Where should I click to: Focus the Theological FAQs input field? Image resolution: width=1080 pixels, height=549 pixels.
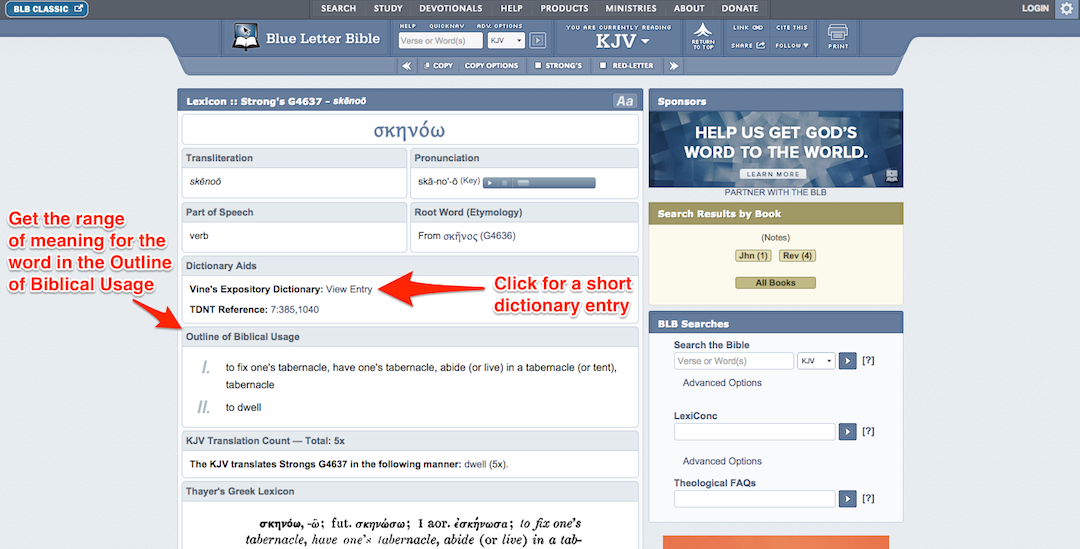point(754,498)
